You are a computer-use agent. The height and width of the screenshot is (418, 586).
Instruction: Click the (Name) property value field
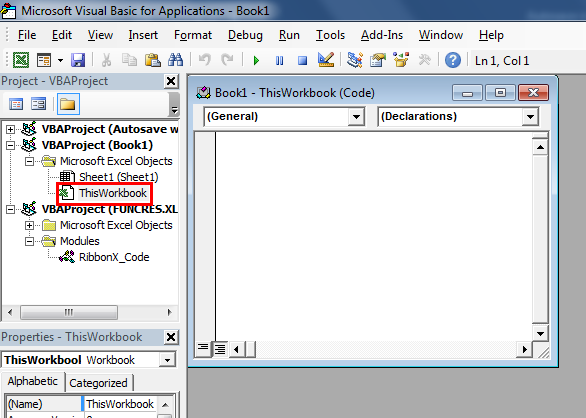(120, 404)
